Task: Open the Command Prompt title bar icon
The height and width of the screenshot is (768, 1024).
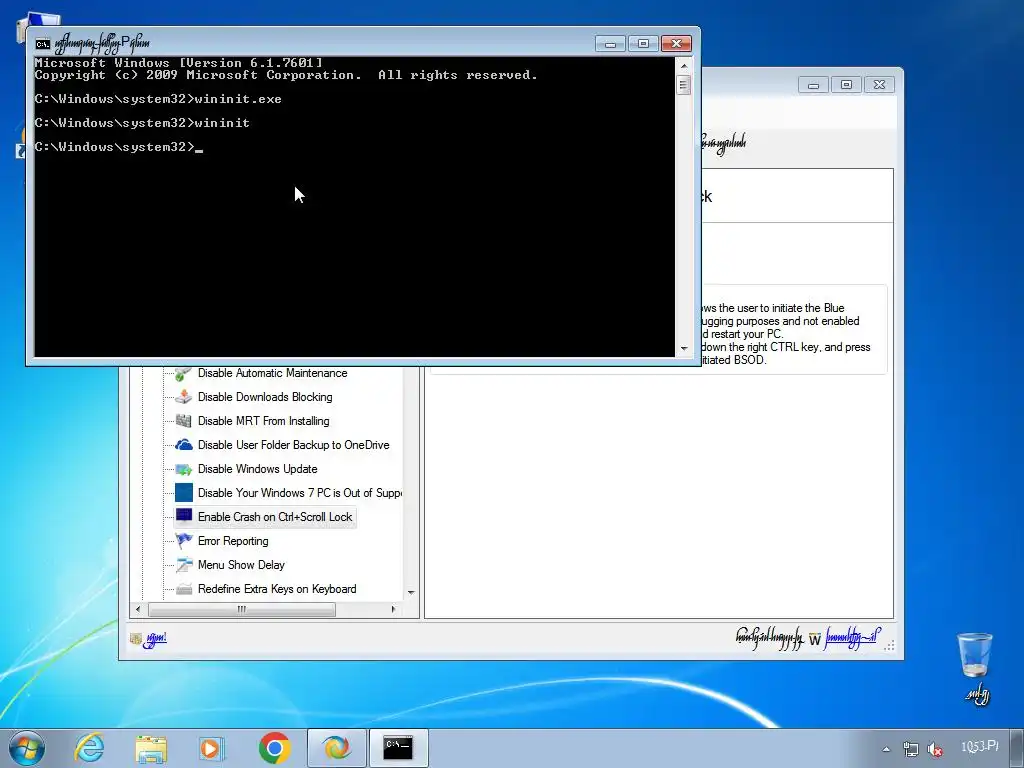Action: click(43, 44)
